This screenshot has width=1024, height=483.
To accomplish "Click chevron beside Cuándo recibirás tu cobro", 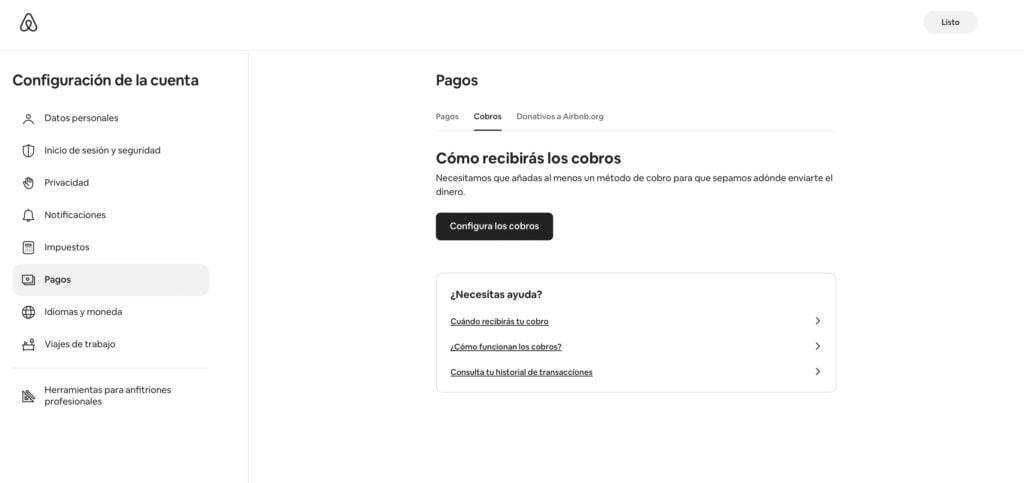I will tap(817, 321).
